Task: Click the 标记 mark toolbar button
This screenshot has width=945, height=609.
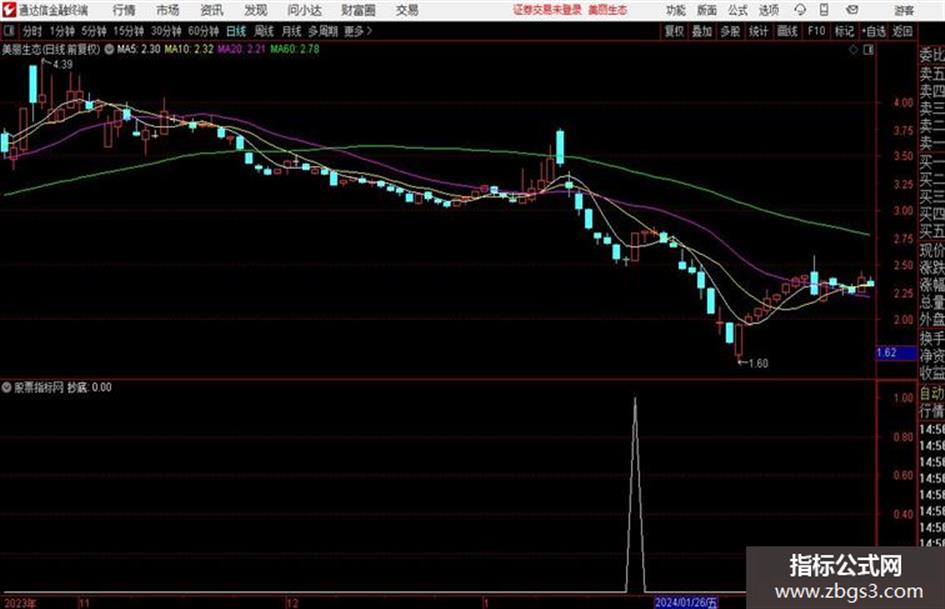Action: [844, 31]
